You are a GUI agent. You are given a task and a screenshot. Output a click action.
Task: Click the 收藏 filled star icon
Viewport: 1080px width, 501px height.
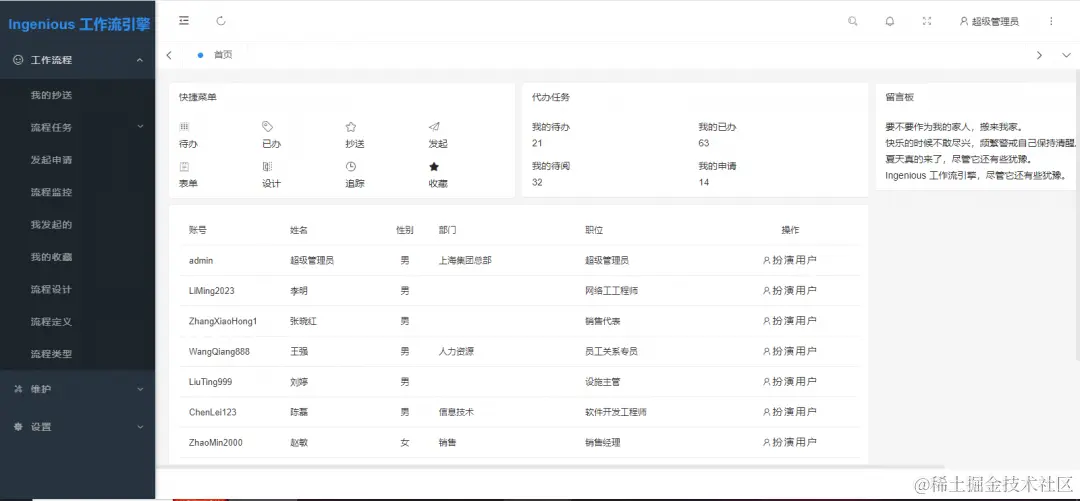(434, 166)
